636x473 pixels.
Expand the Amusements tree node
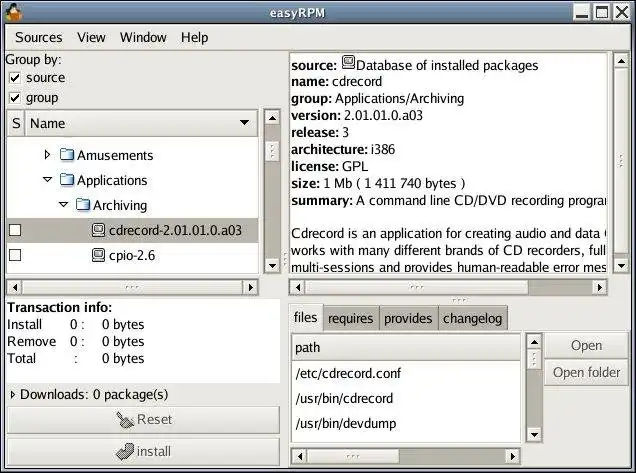coord(47,155)
